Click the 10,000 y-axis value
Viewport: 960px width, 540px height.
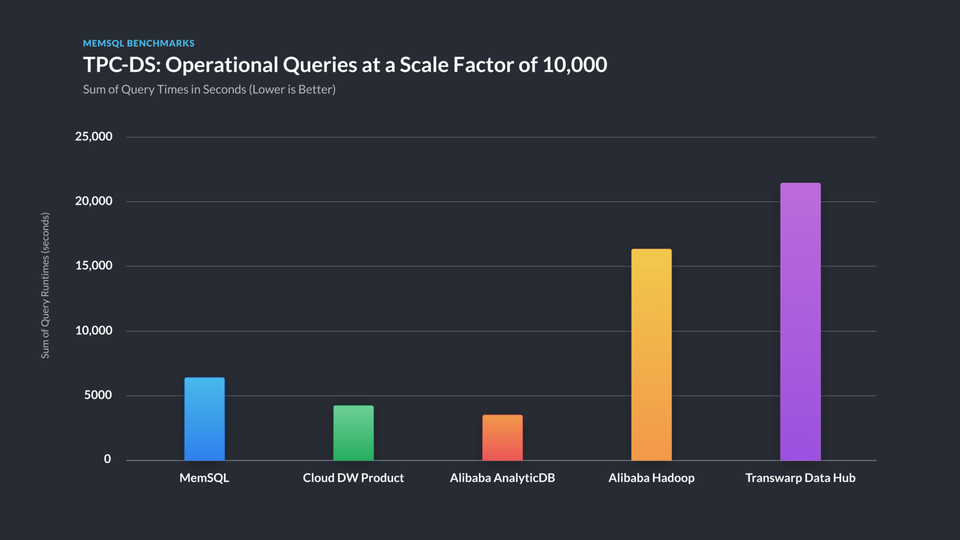pyautogui.click(x=93, y=331)
